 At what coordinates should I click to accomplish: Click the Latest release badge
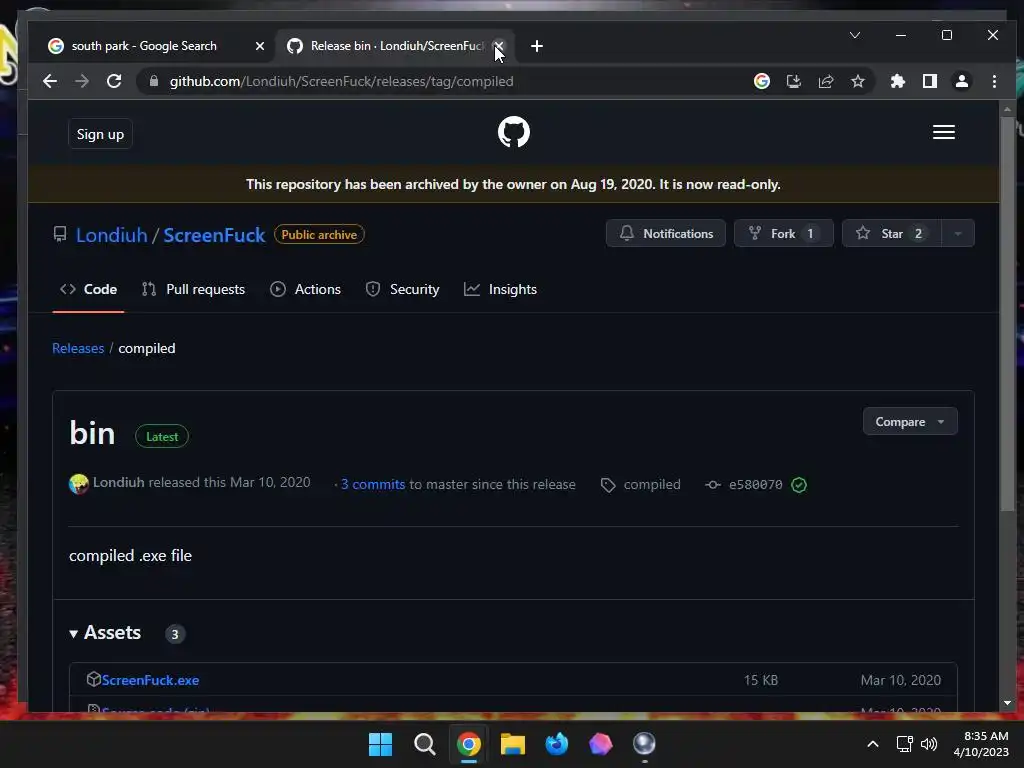(x=162, y=436)
